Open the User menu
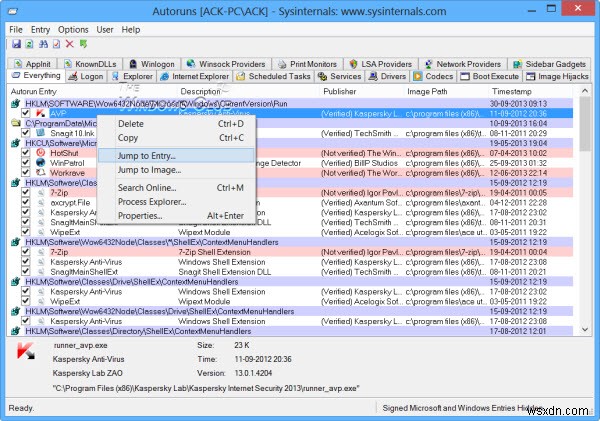The height and width of the screenshot is (421, 600). (106, 29)
